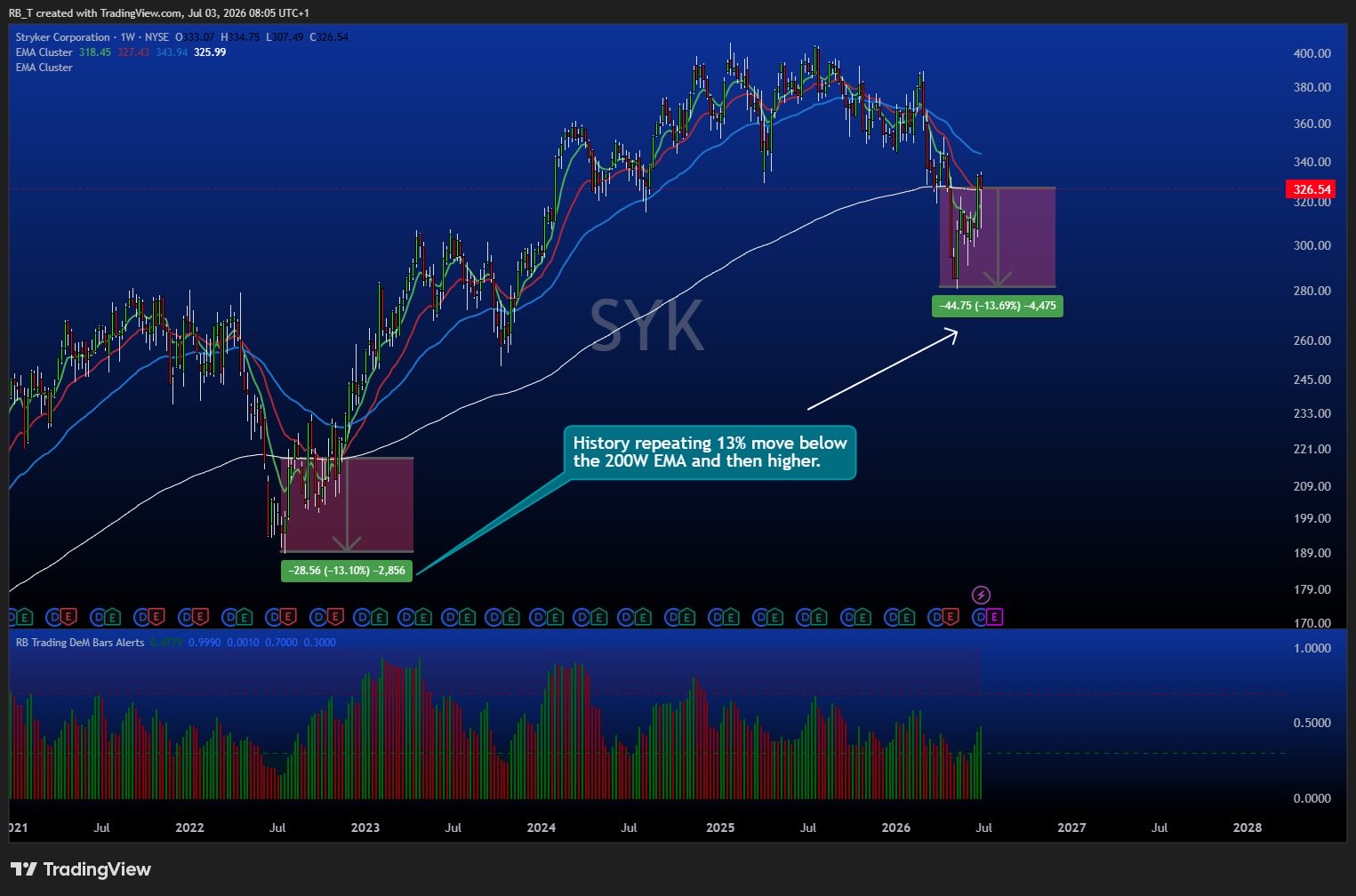This screenshot has height=896, width=1356.
Task: Click the TradingView logo at the bottom
Action: point(81,869)
